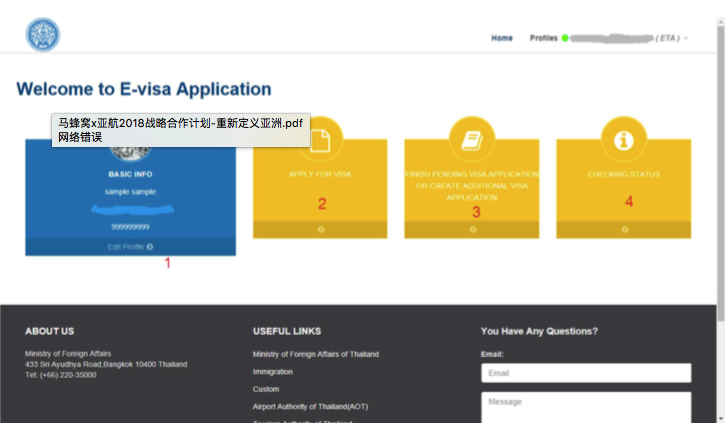Click arrow icon under Finish Pending Visa Application
725x423 pixels.
coord(472,229)
